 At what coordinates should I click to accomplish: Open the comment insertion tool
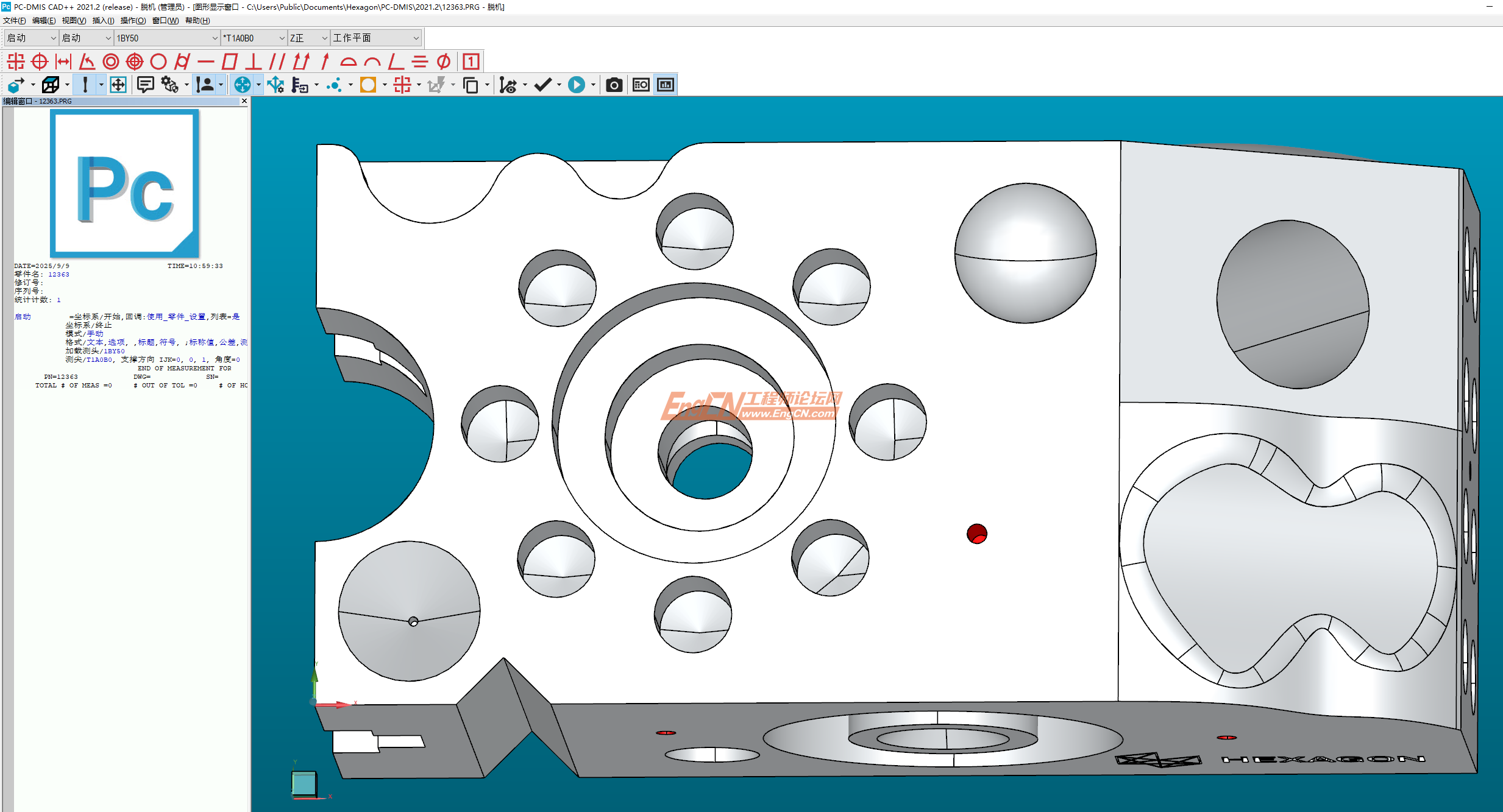coord(145,85)
